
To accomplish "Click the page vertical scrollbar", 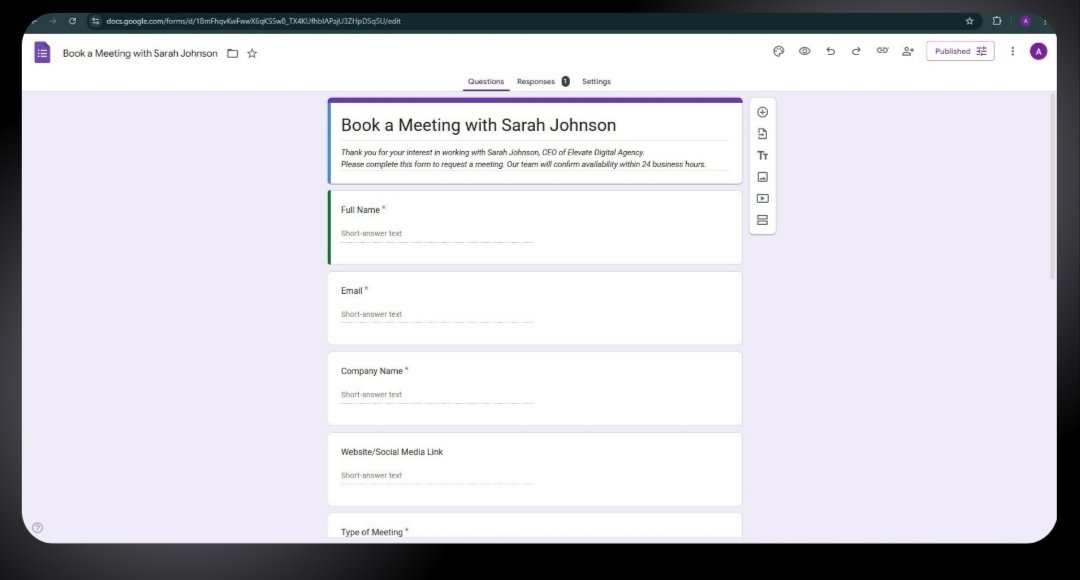I will [x=1052, y=186].
